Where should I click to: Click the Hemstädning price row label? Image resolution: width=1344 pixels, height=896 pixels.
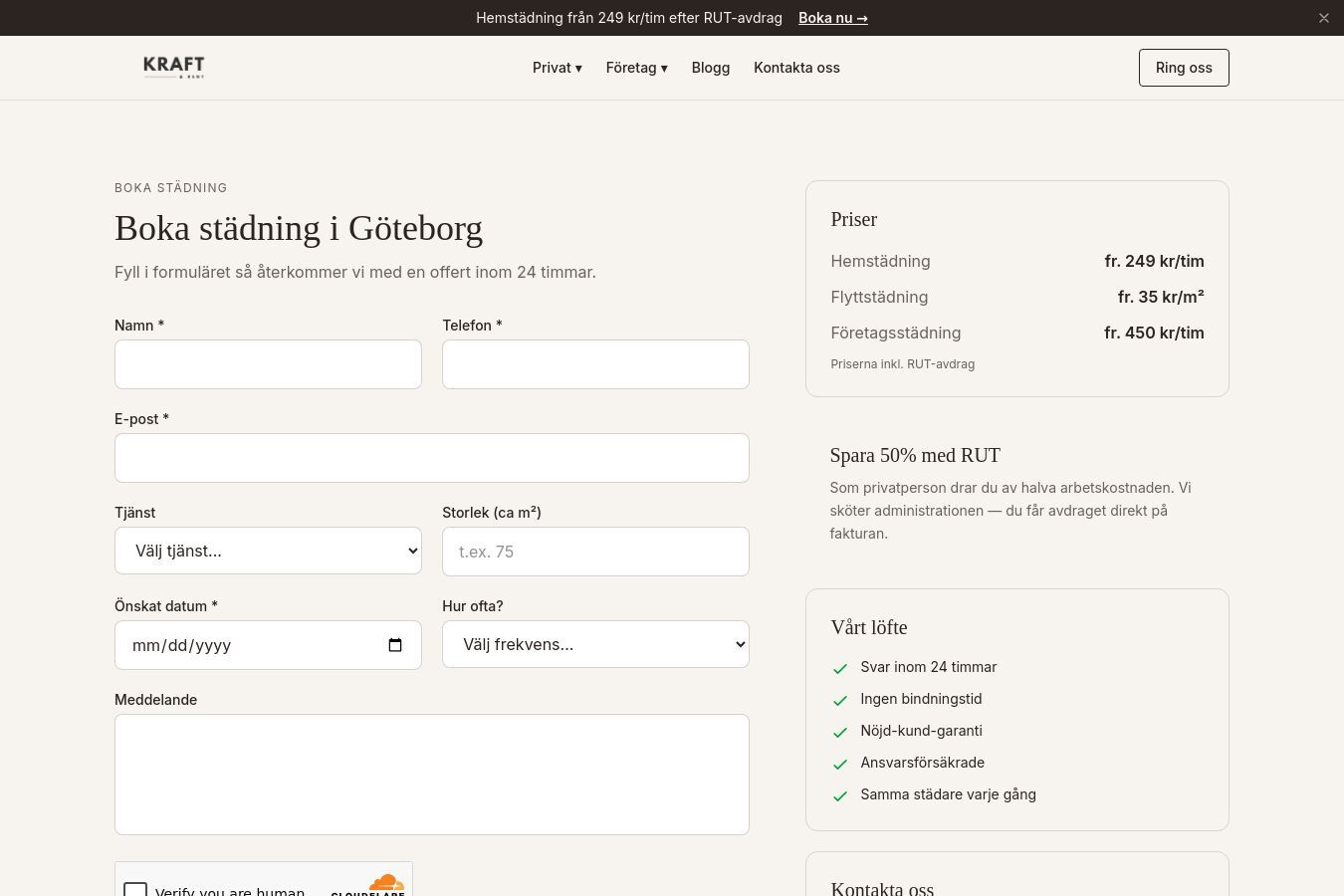pyautogui.click(x=880, y=261)
